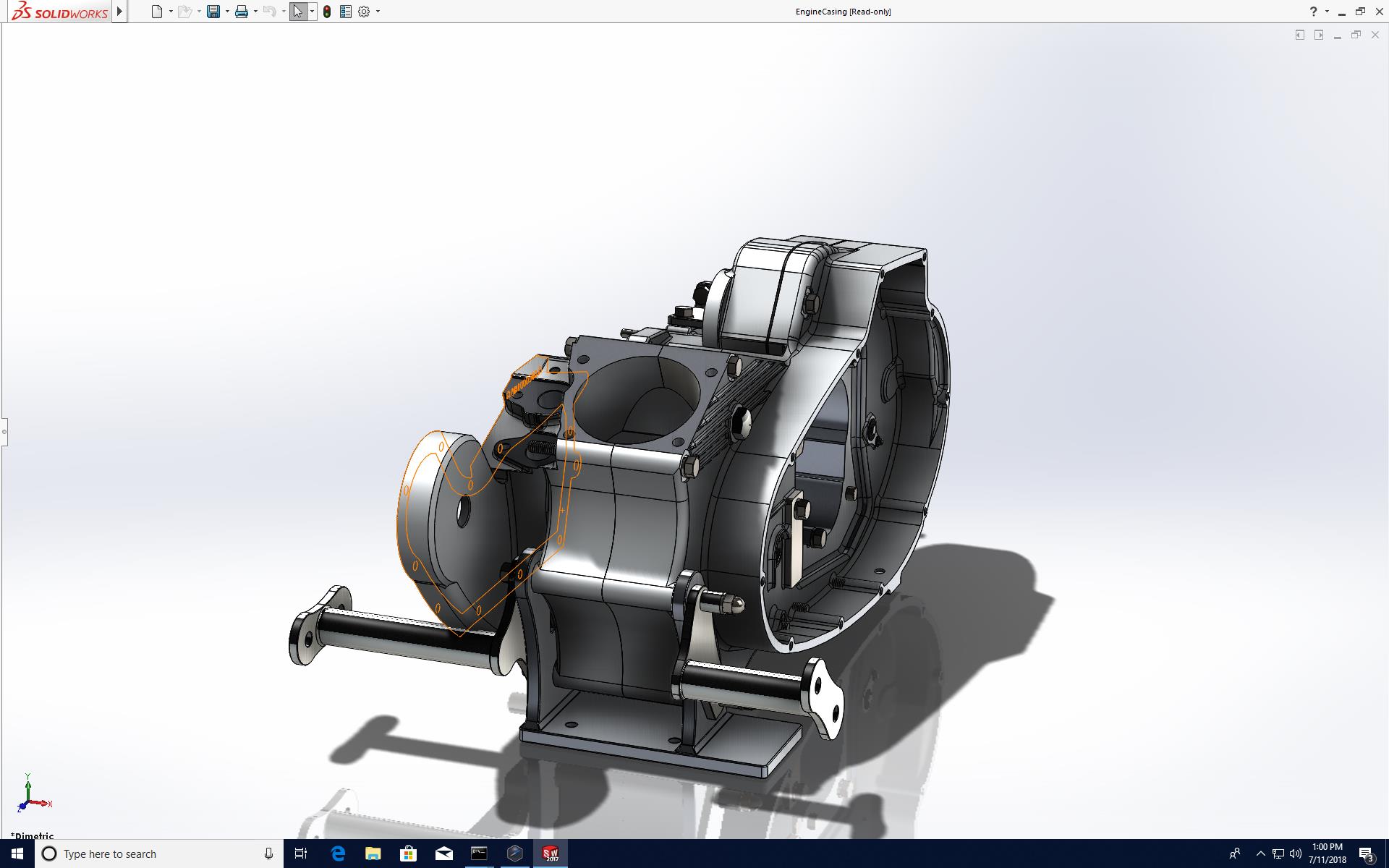Open the Options gear icon
The image size is (1389, 868).
(364, 12)
